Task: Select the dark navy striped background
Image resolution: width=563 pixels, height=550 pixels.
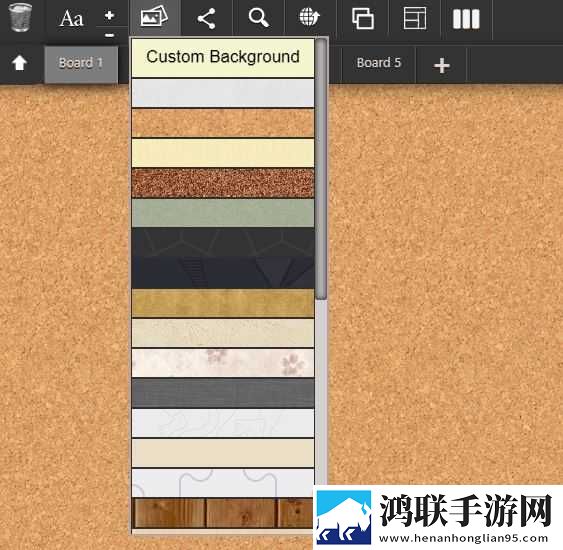Action: point(223,273)
